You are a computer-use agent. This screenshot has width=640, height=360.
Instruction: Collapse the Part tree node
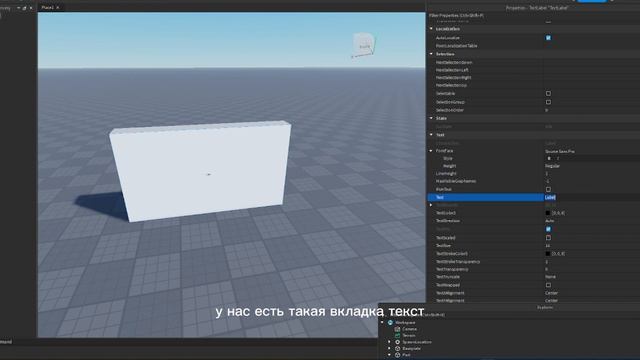(389, 355)
